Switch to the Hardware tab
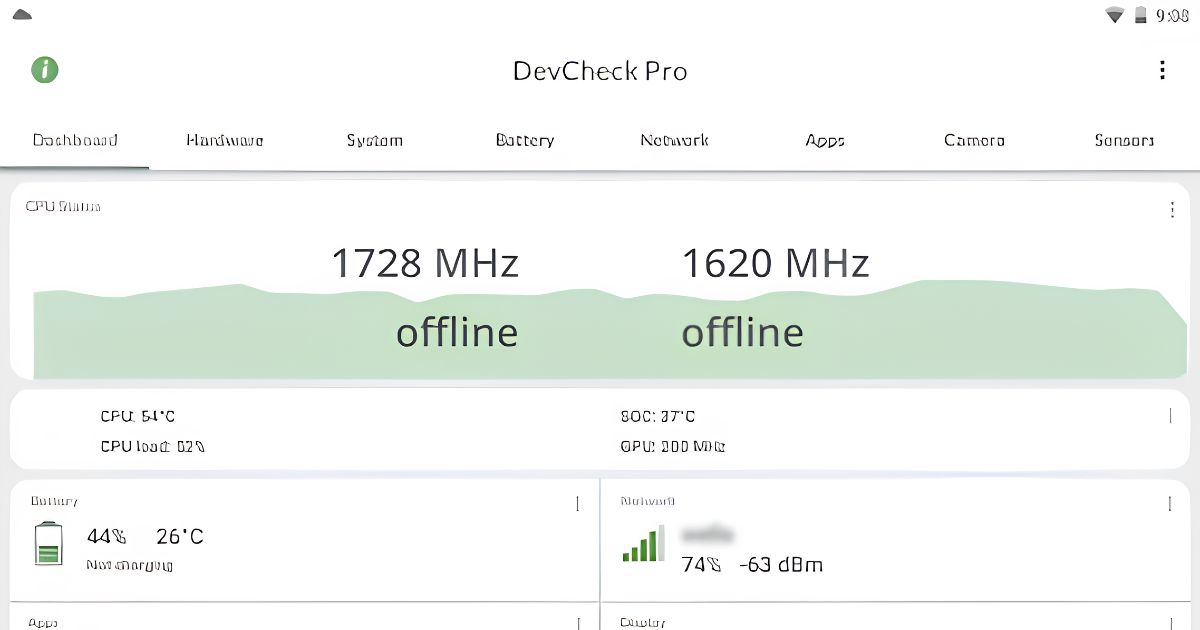This screenshot has height=630, width=1200. click(225, 140)
